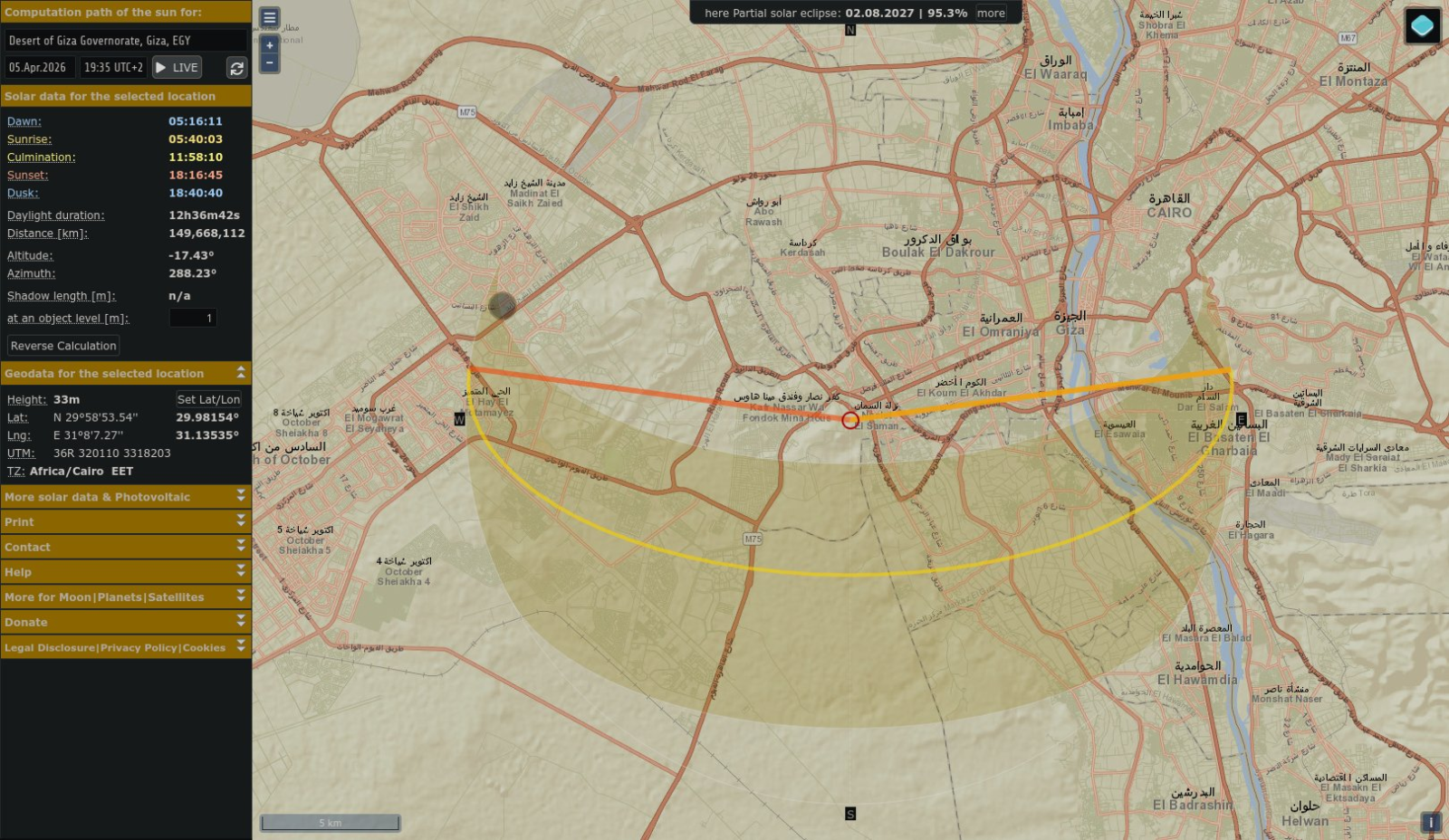This screenshot has height=840, width=1449.
Task: Open the map layers switcher icon
Action: [x=1422, y=25]
